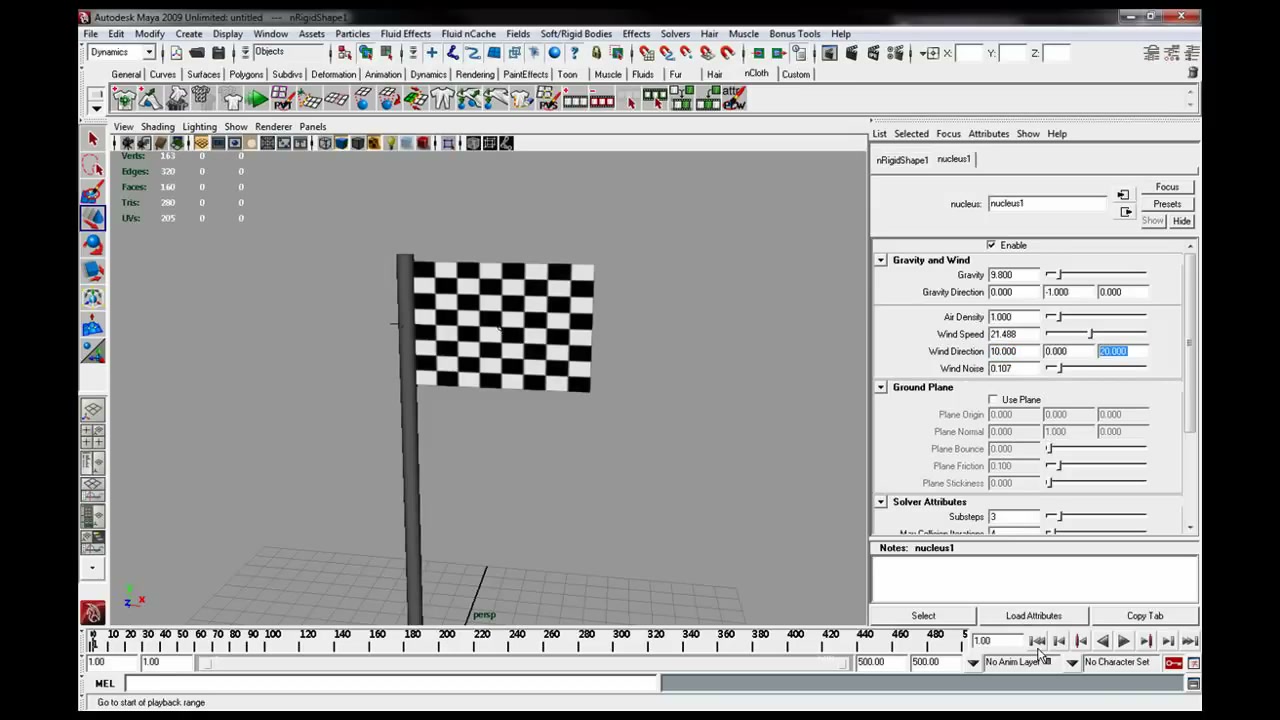Collapse the Ground Plane section
The width and height of the screenshot is (1280, 720).
click(881, 387)
